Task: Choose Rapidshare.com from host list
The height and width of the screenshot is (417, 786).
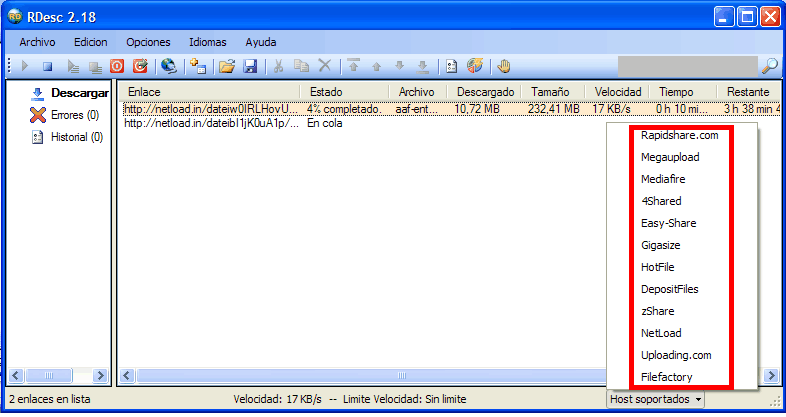Action: point(680,135)
